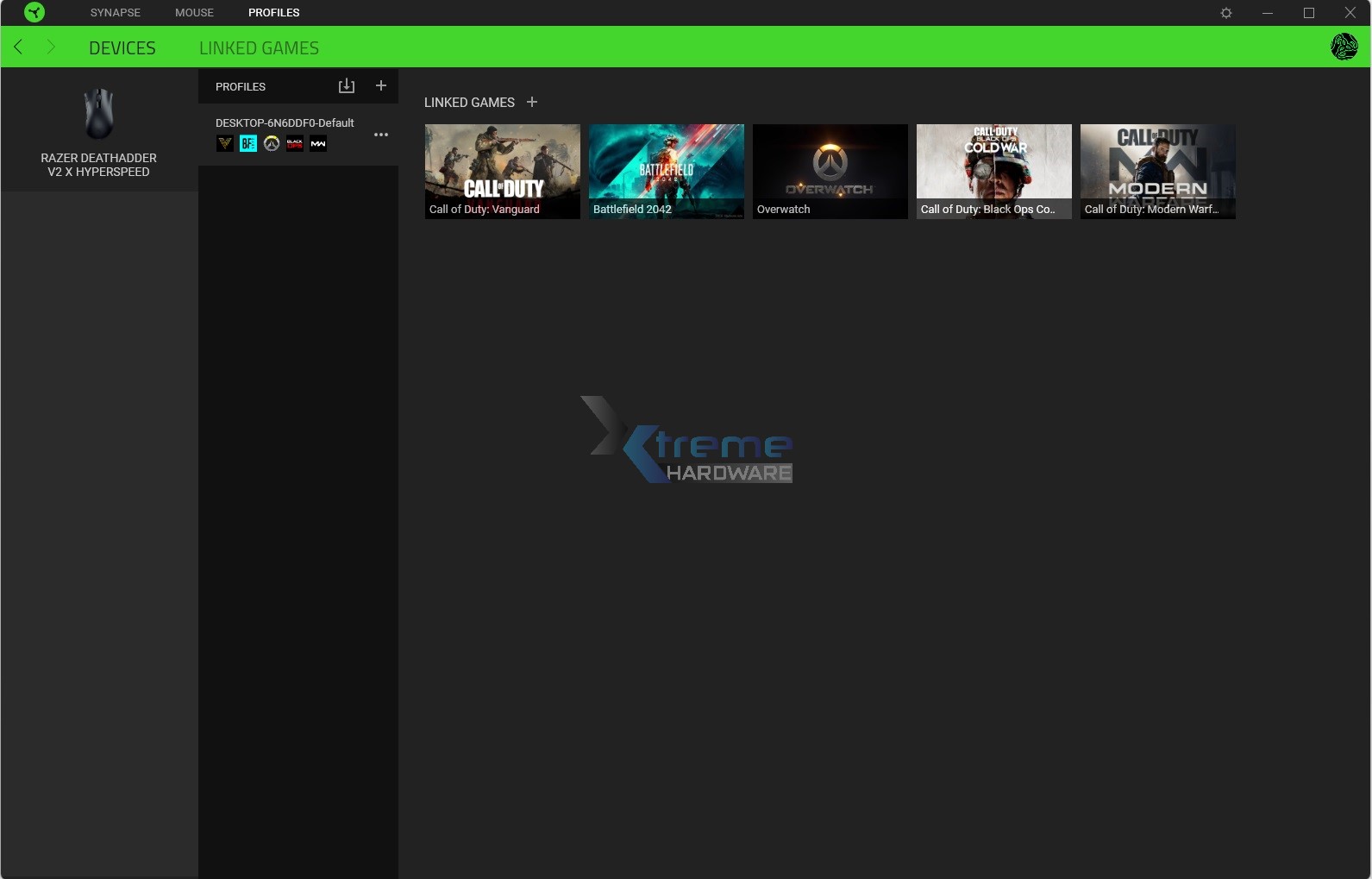Click the Battlefield icon under the profile
The height and width of the screenshot is (879, 1372).
click(248, 144)
